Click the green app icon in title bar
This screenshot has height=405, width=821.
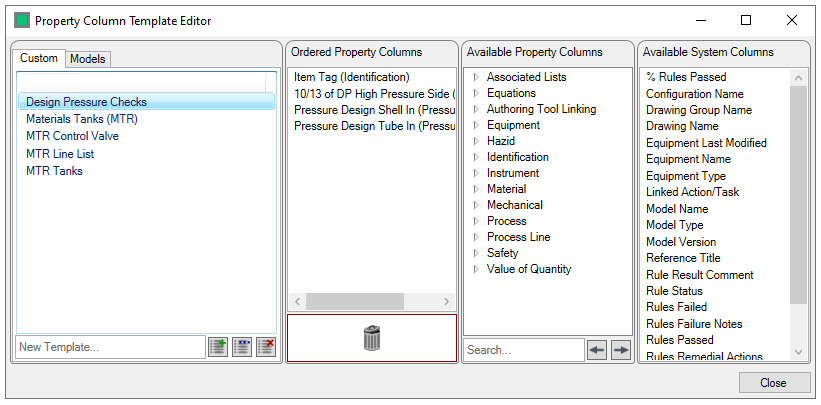(22, 20)
